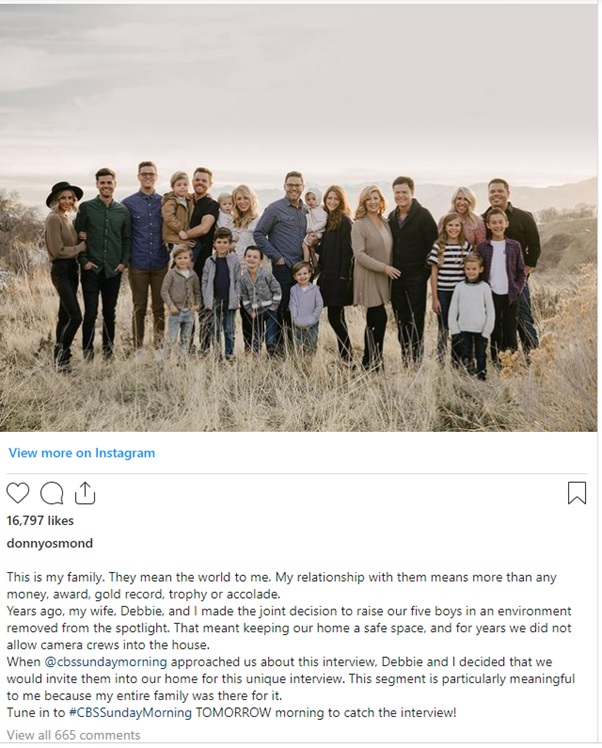
Task: Click the man in the green shirt
Action: point(103,262)
